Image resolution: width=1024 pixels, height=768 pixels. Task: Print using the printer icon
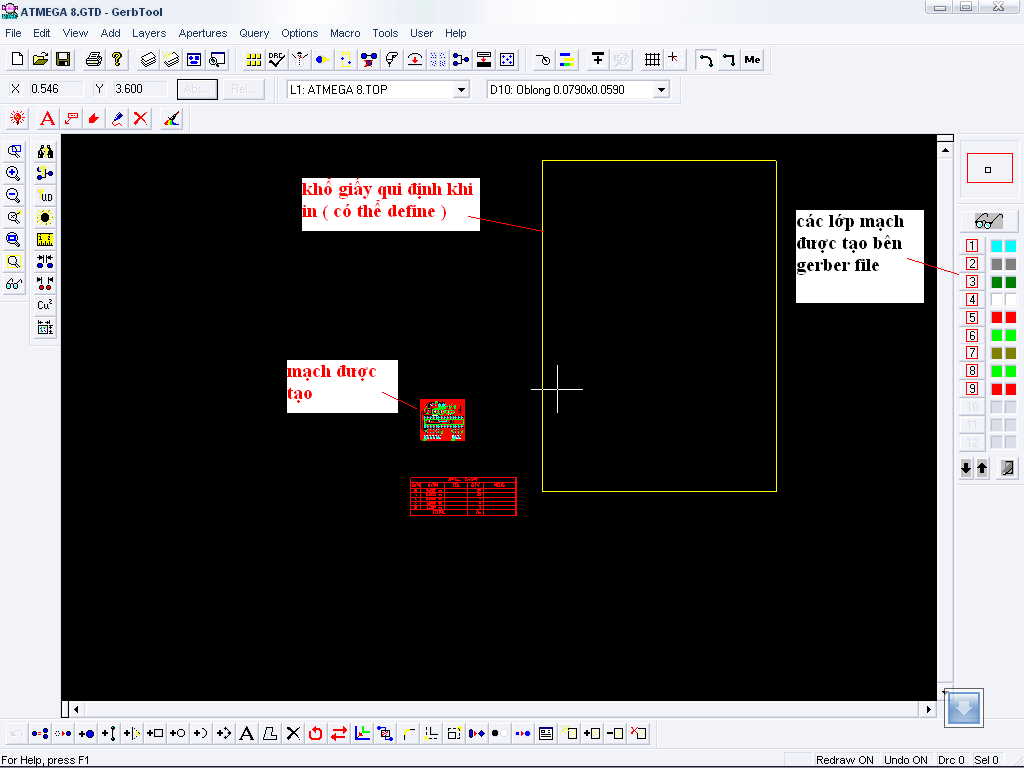point(94,59)
